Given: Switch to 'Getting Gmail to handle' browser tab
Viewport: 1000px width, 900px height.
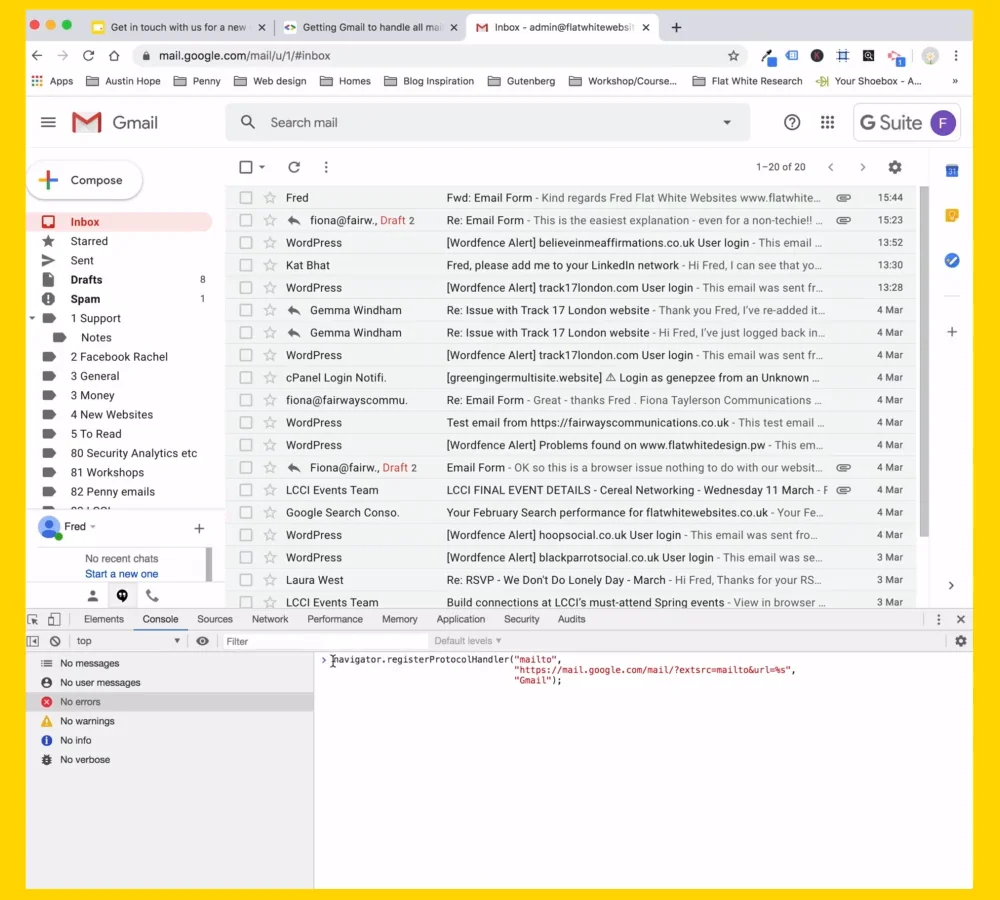Looking at the screenshot, I should (x=371, y=27).
